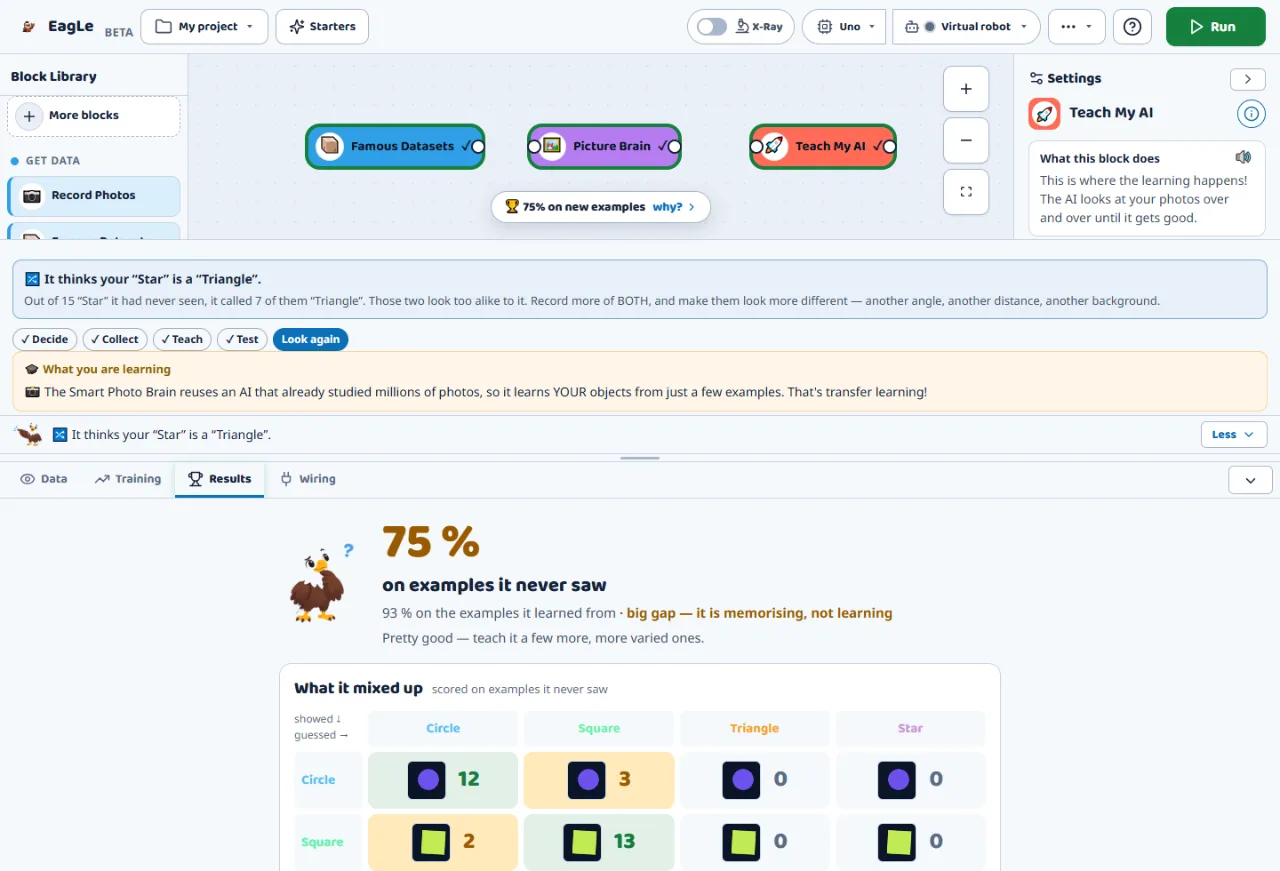Collapse the Settings panel with the arrow

point(1247,79)
